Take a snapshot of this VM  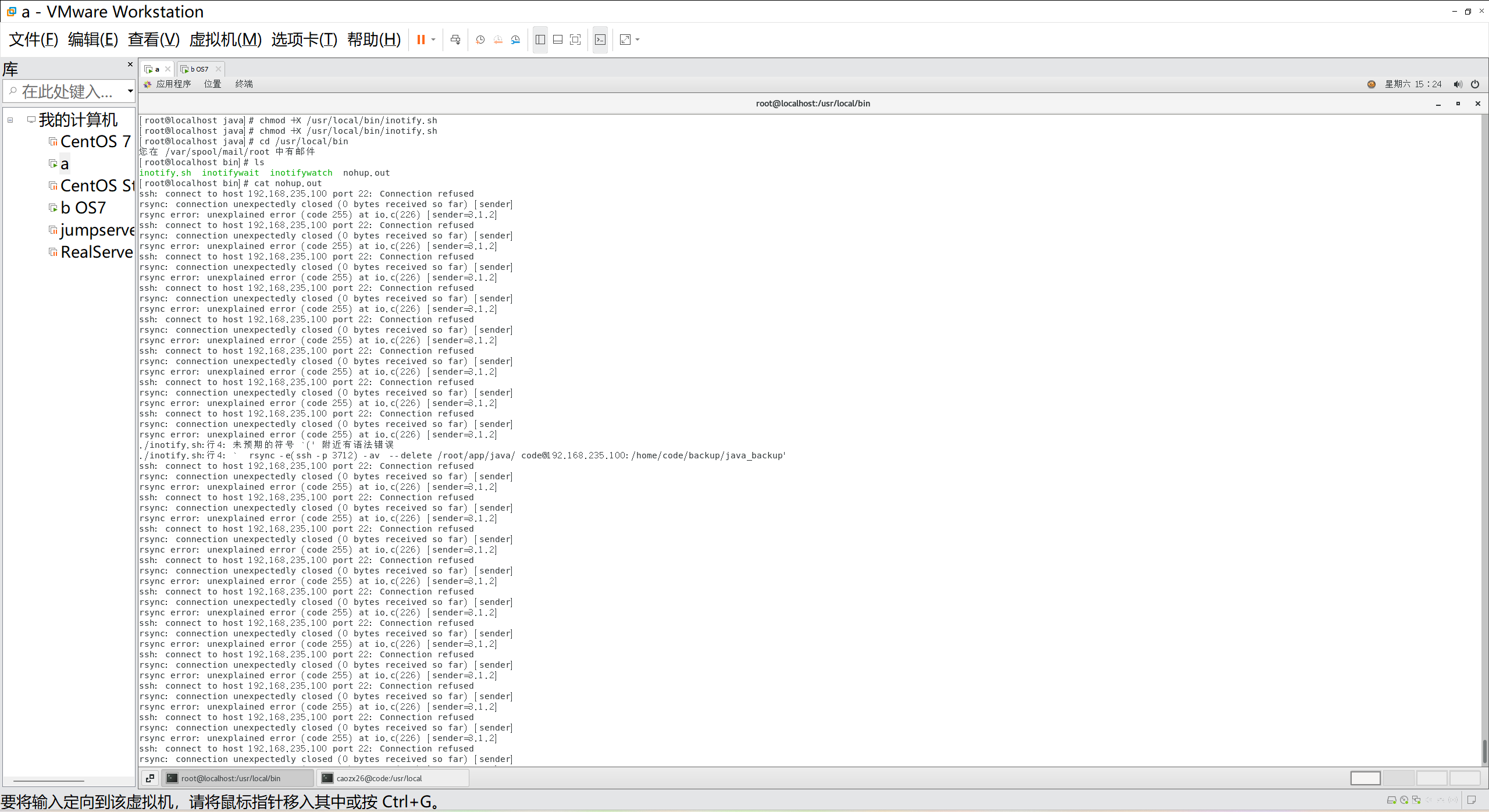click(480, 40)
